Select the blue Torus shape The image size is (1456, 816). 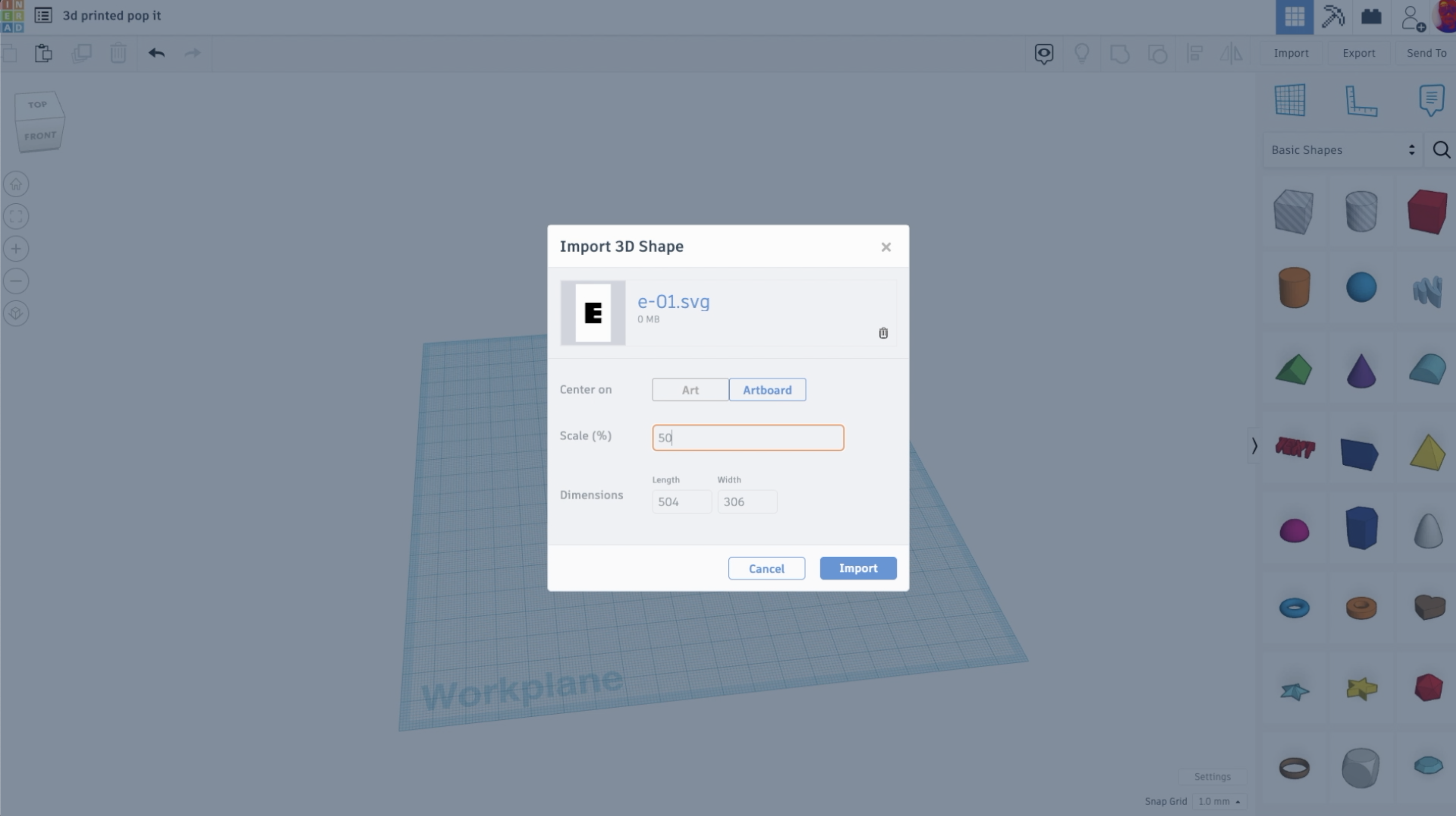(x=1294, y=608)
